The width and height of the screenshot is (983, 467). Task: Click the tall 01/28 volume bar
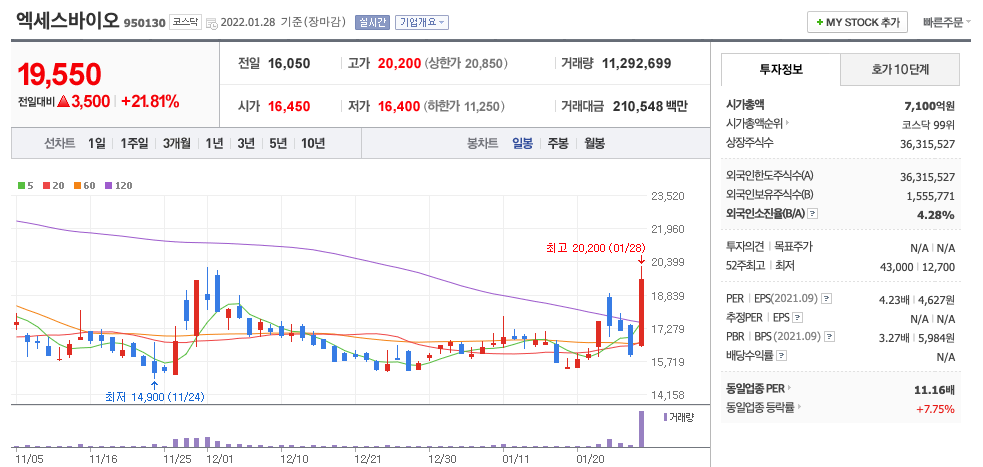[x=641, y=429]
